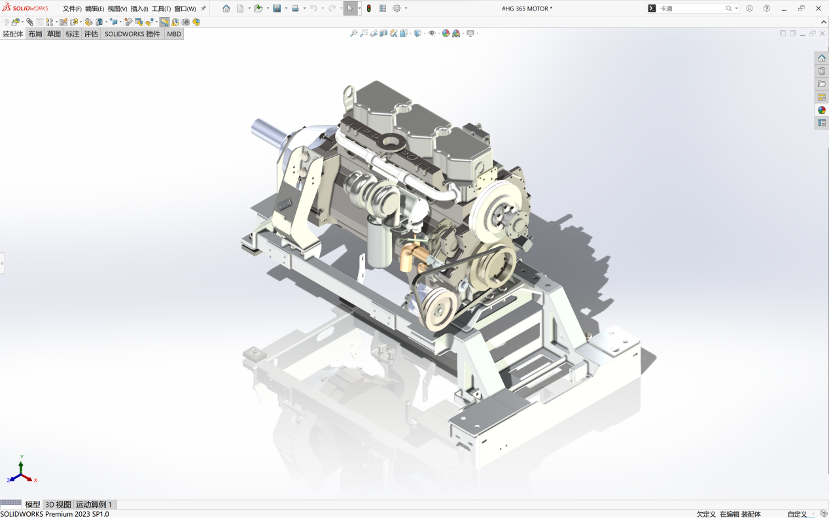
Task: Click the Save icon
Action: tap(276, 8)
